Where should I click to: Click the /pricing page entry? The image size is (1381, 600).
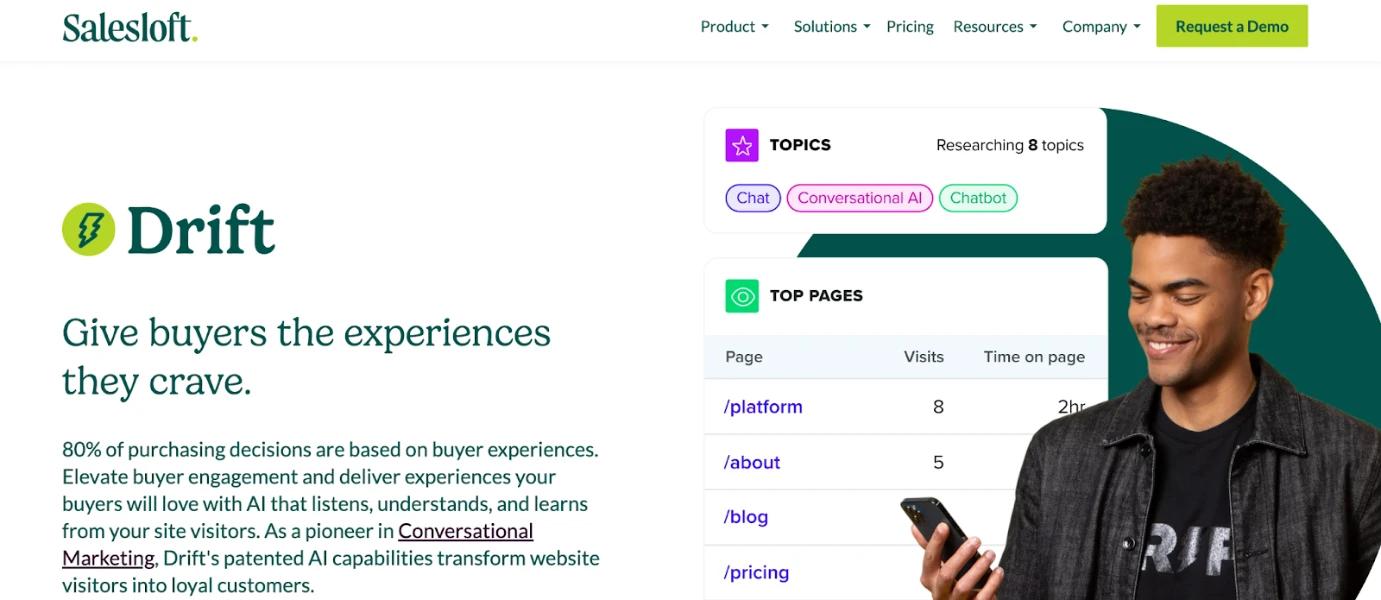click(756, 573)
